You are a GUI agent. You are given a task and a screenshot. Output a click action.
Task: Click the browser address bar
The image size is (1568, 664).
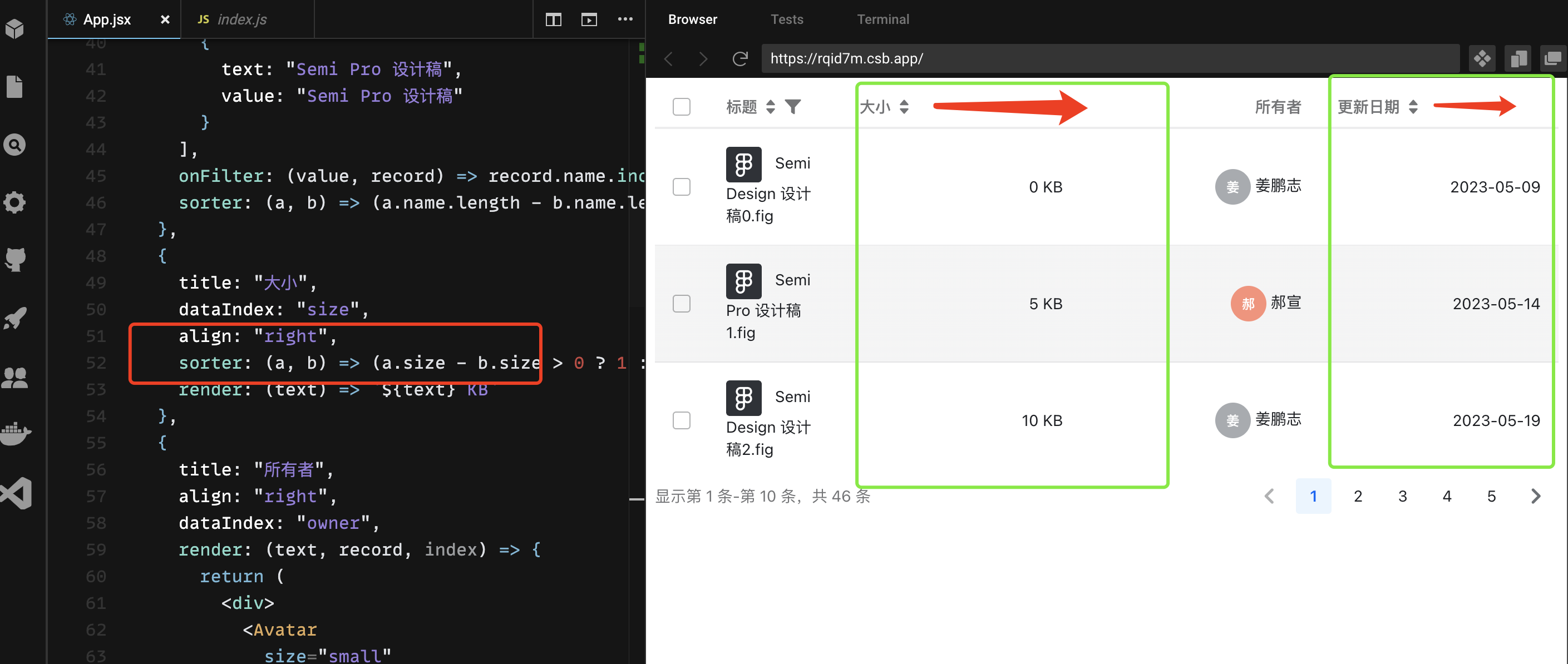1035,58
